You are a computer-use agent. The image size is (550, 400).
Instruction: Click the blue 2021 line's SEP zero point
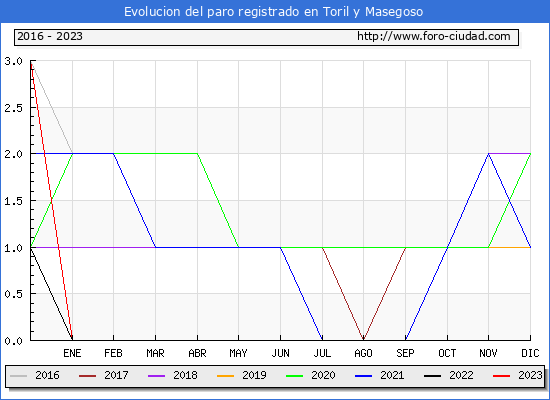click(x=405, y=339)
